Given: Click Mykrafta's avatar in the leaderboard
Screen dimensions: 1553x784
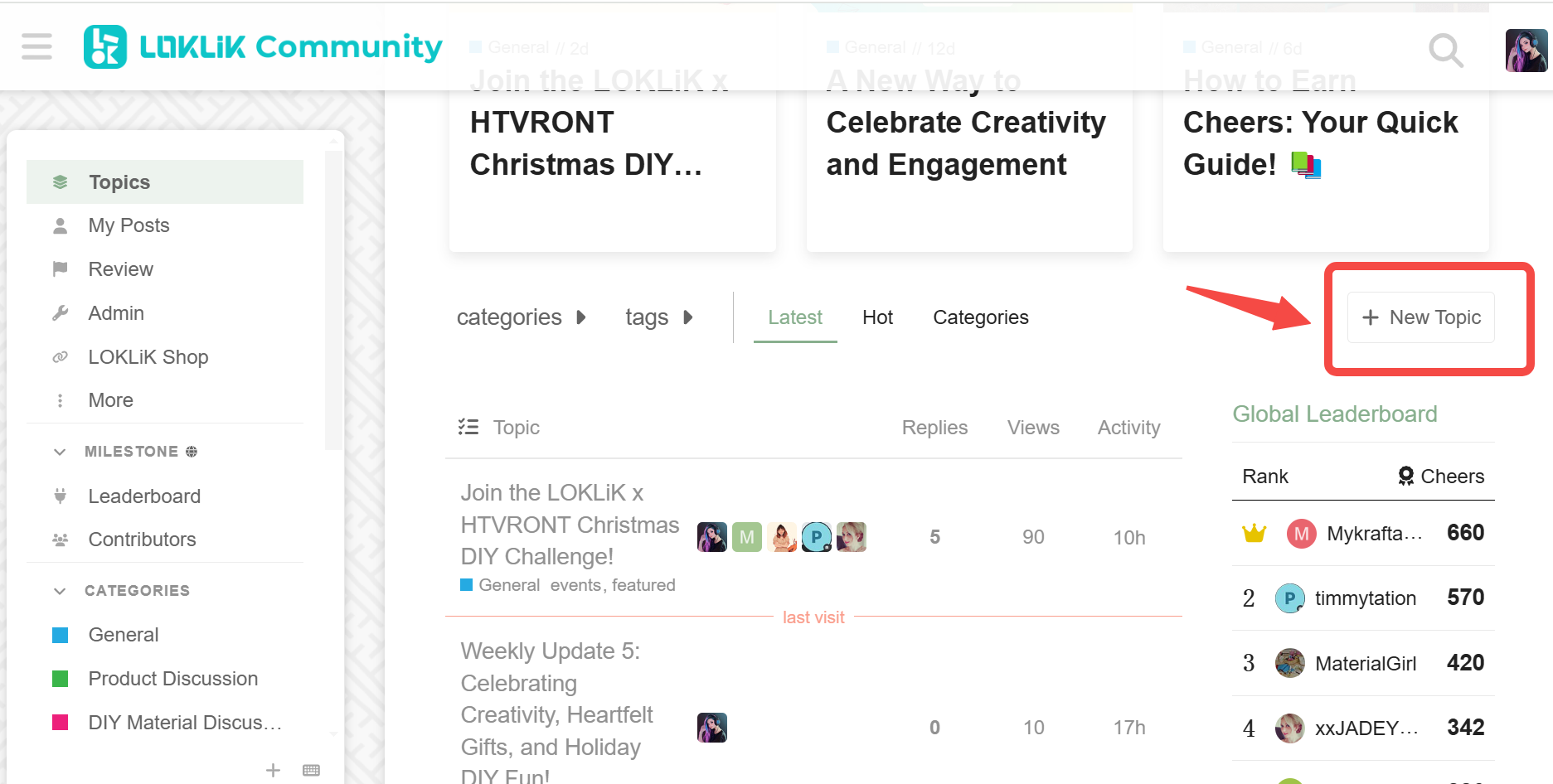Looking at the screenshot, I should click(1302, 534).
